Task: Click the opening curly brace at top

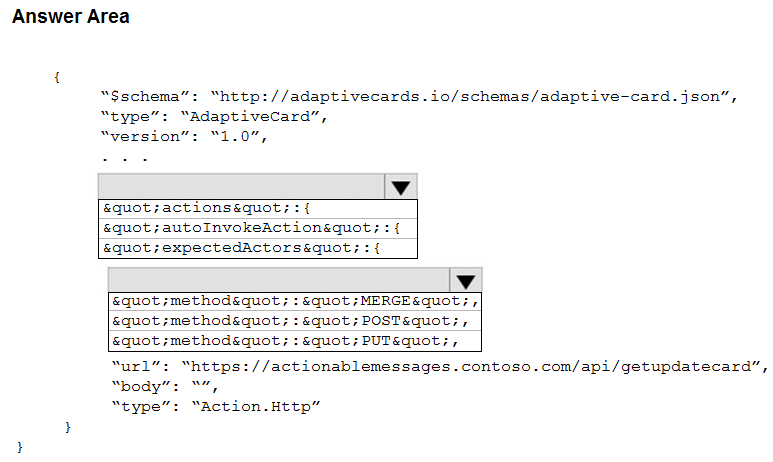Action: 57,77
